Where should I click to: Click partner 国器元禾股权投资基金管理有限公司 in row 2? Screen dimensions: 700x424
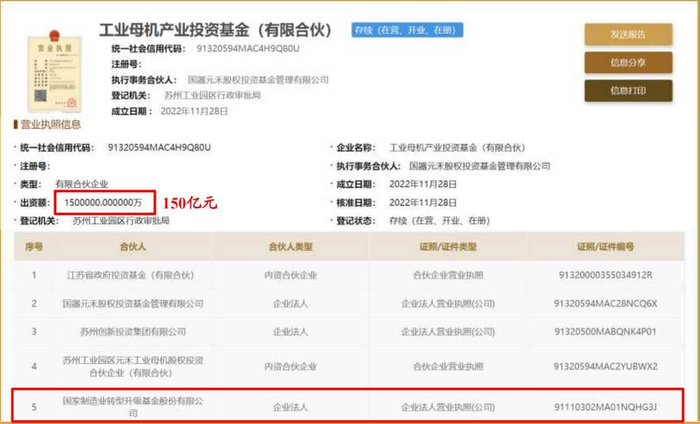coord(133,304)
